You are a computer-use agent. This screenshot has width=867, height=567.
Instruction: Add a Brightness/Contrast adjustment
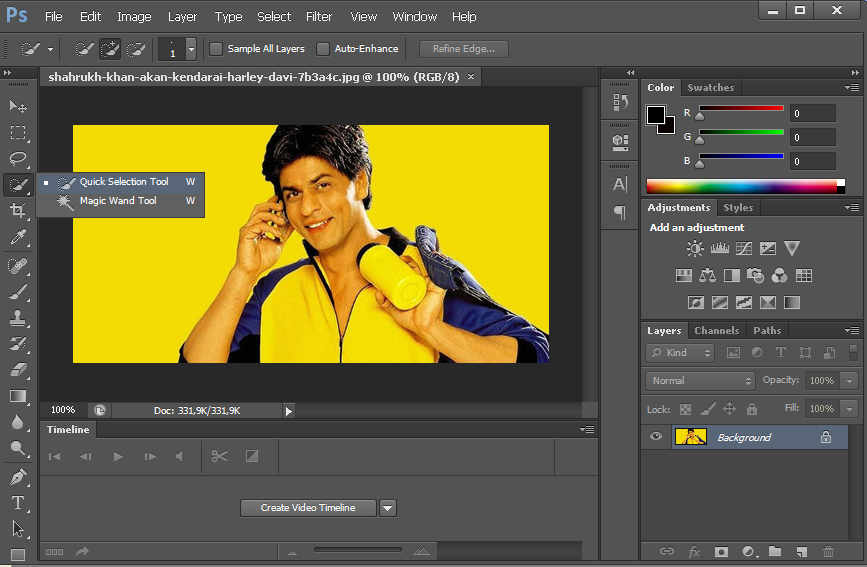point(695,248)
